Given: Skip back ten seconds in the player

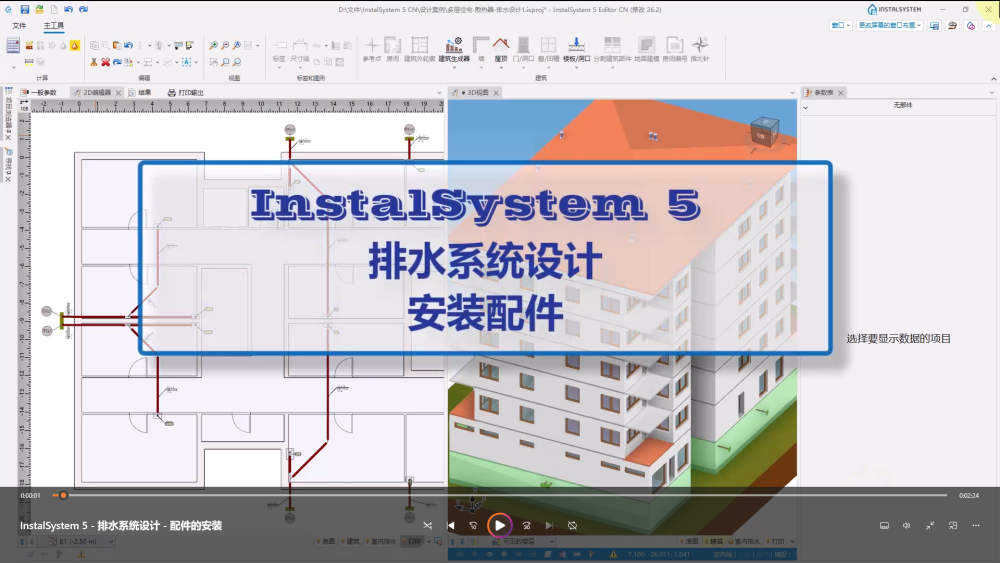Looking at the screenshot, I should point(473,525).
